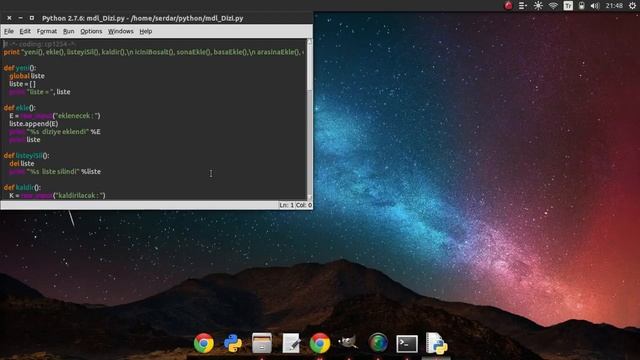This screenshot has width=640, height=360.
Task: Open the Help menu
Action: [x=146, y=31]
